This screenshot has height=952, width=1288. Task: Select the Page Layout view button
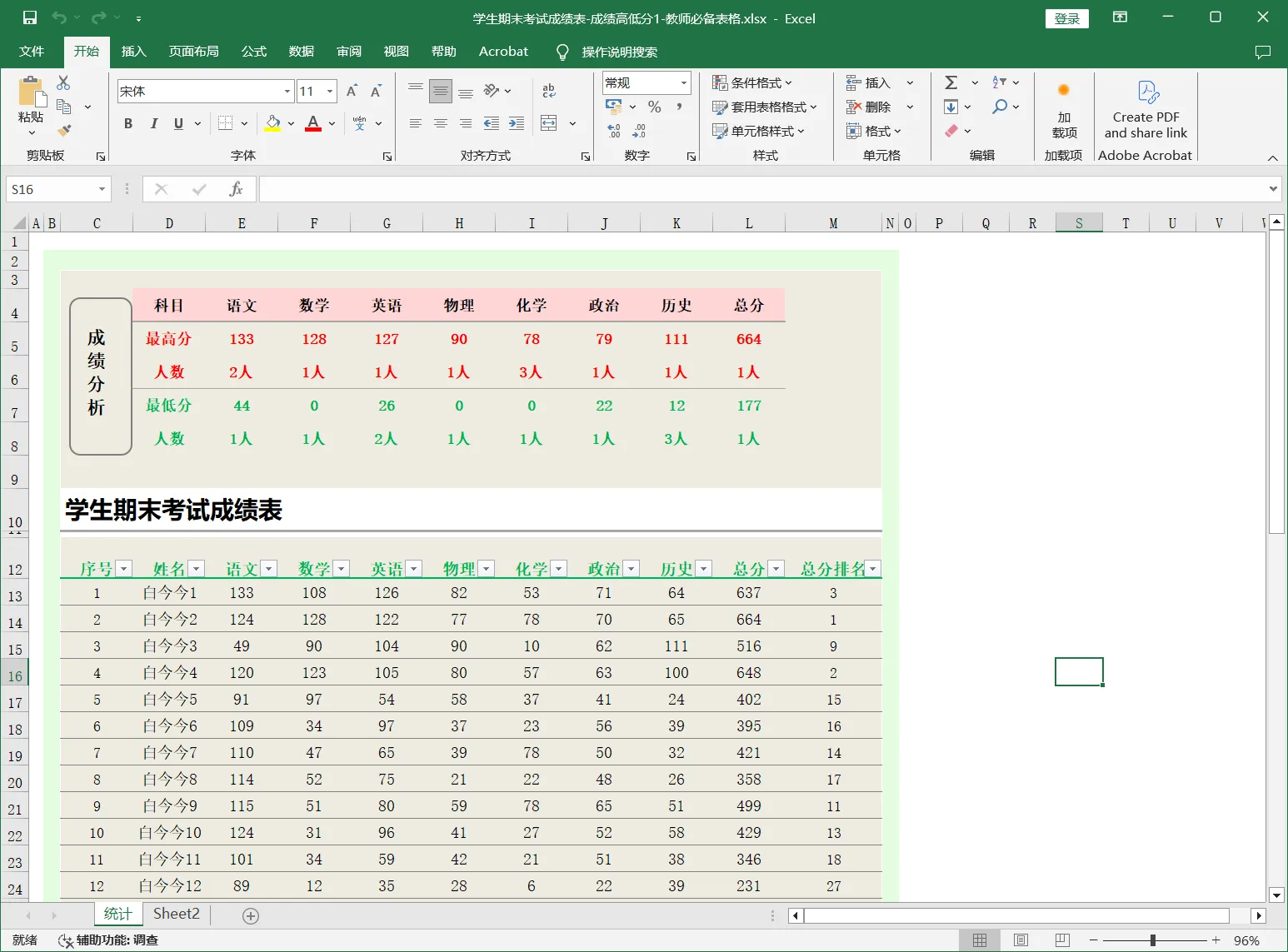point(1021,940)
